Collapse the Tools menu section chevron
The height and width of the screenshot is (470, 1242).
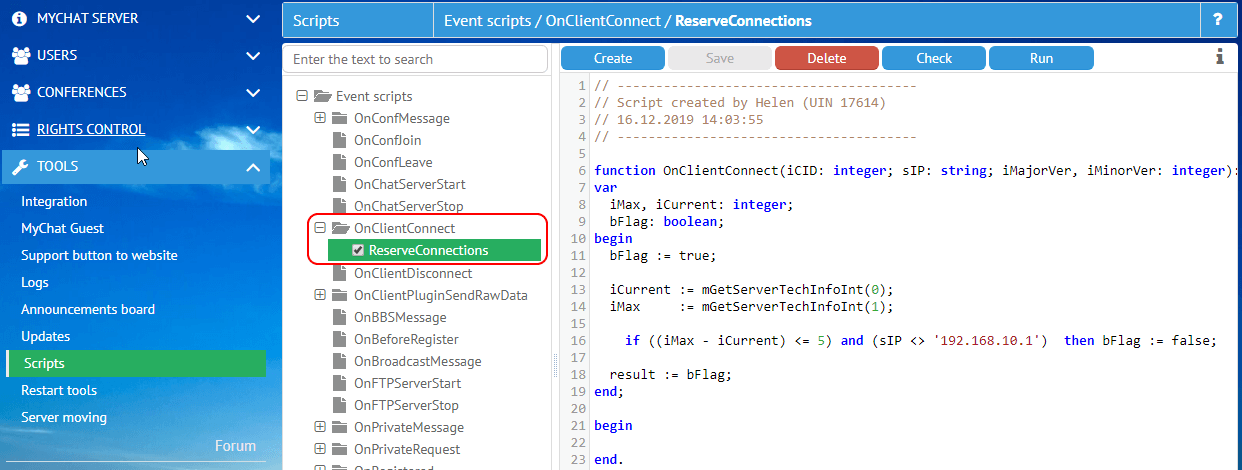coord(253,167)
